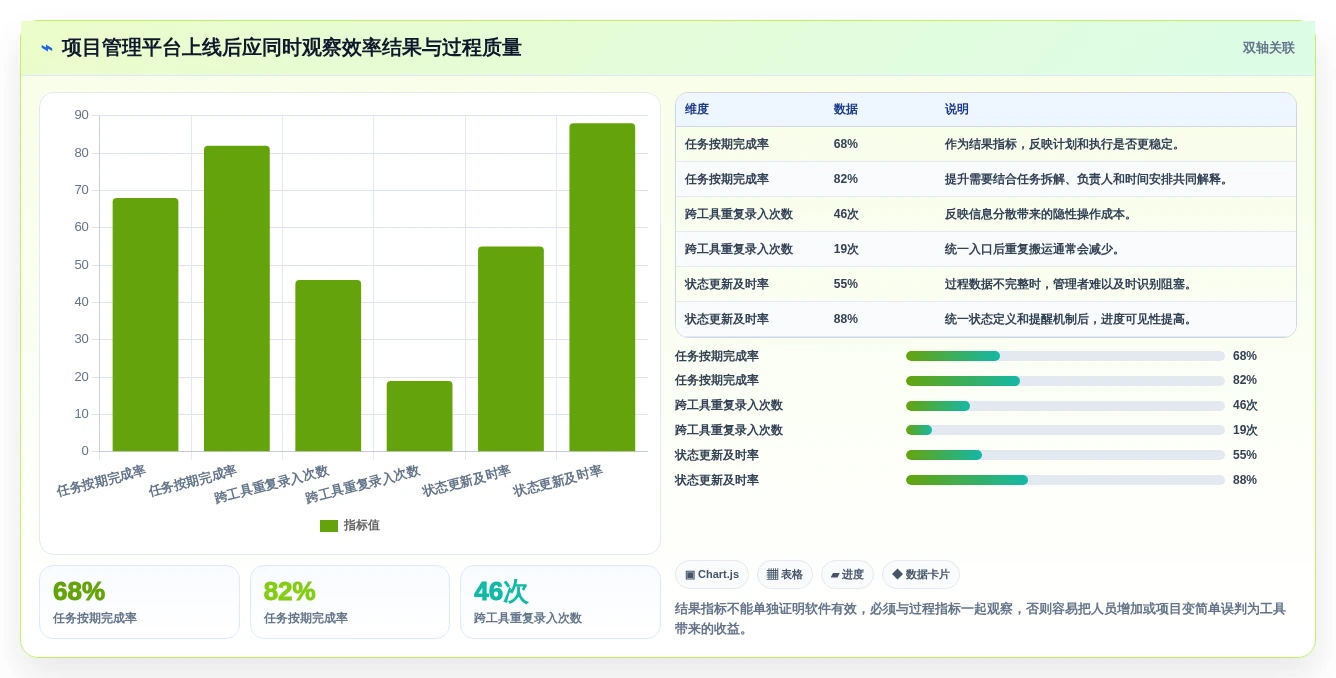The width and height of the screenshot is (1336, 678).
Task: Click the 88% table cell
Action: click(846, 320)
